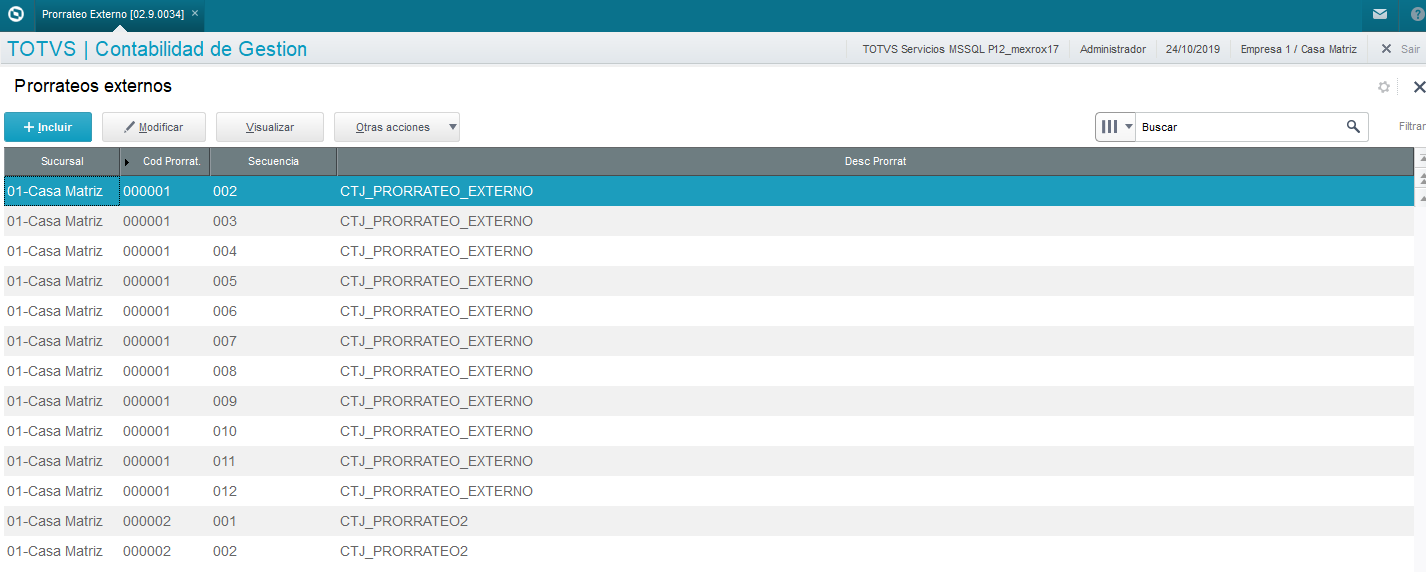Select the row with Secuencia 011
Viewport: 1426px width, 572px height.
(708, 461)
